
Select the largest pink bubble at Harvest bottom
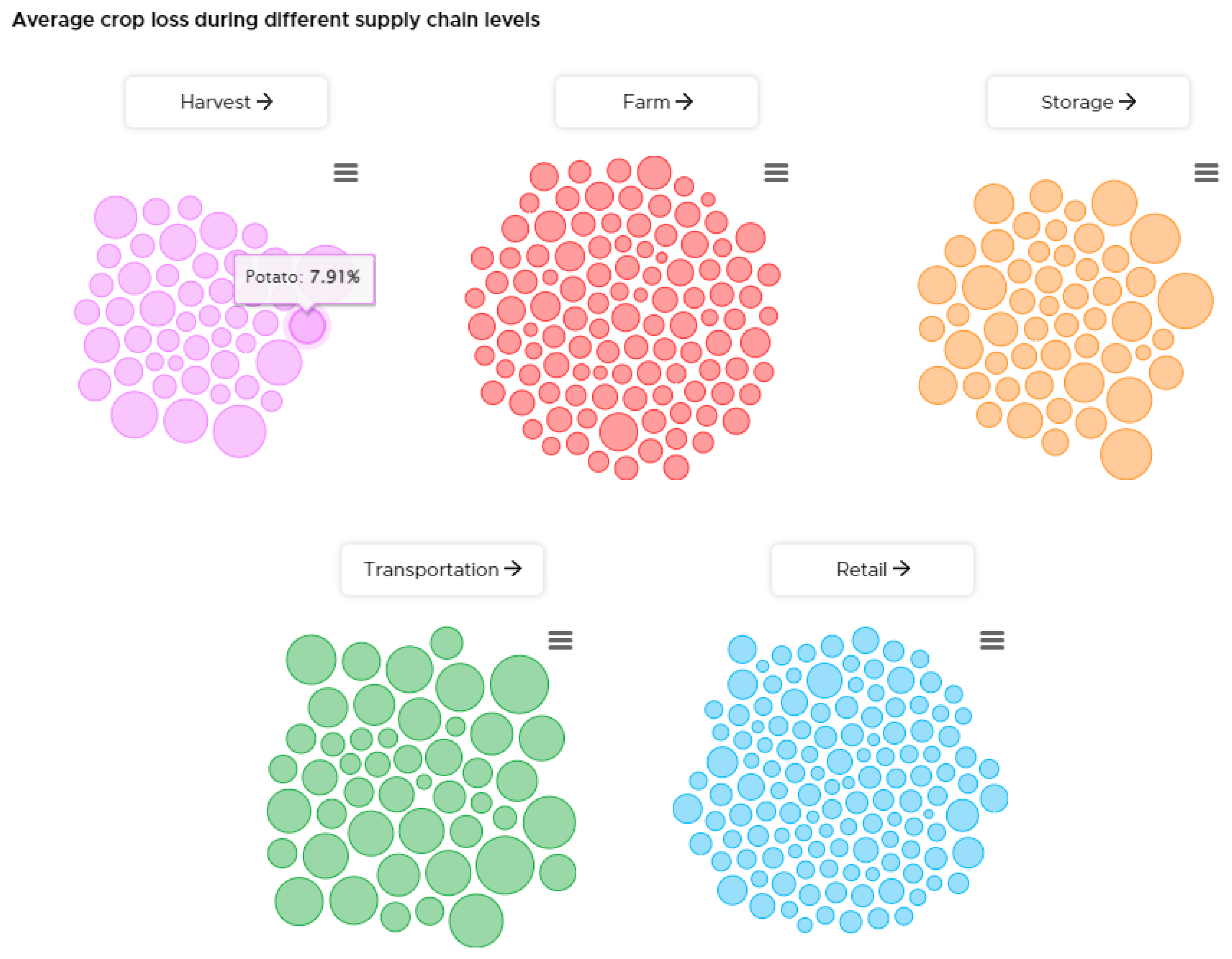(240, 431)
